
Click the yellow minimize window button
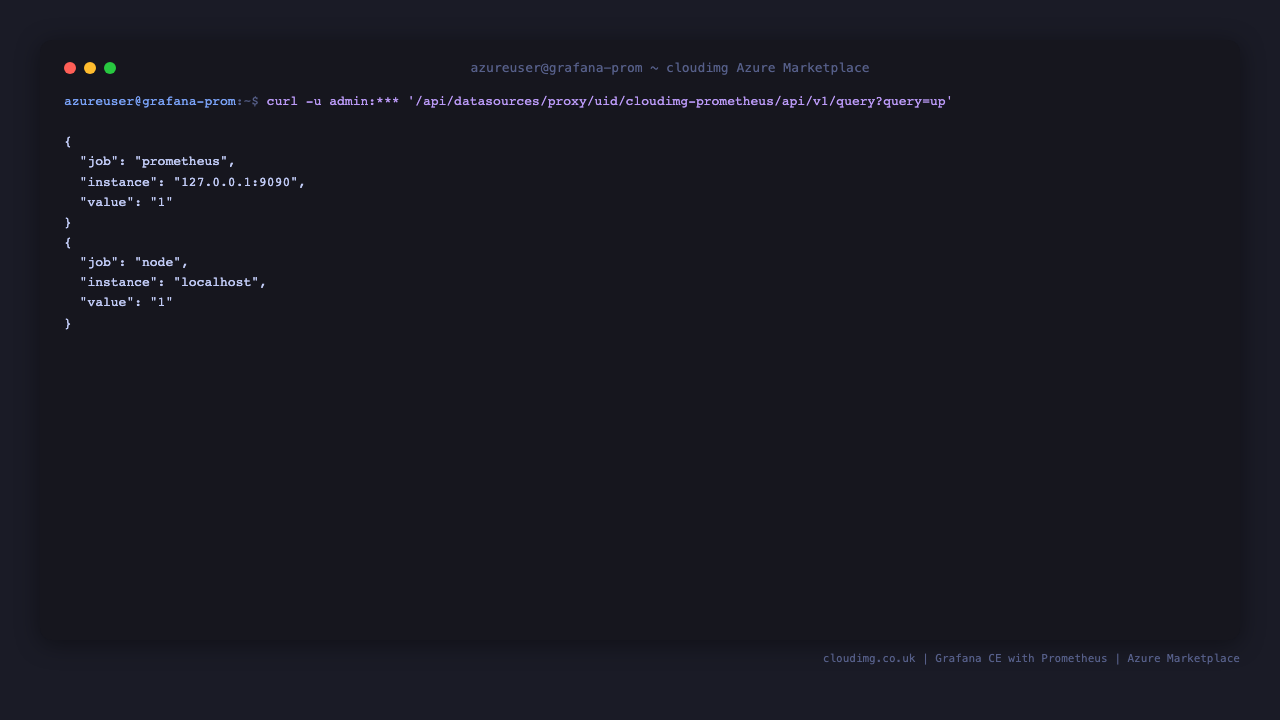pos(90,68)
